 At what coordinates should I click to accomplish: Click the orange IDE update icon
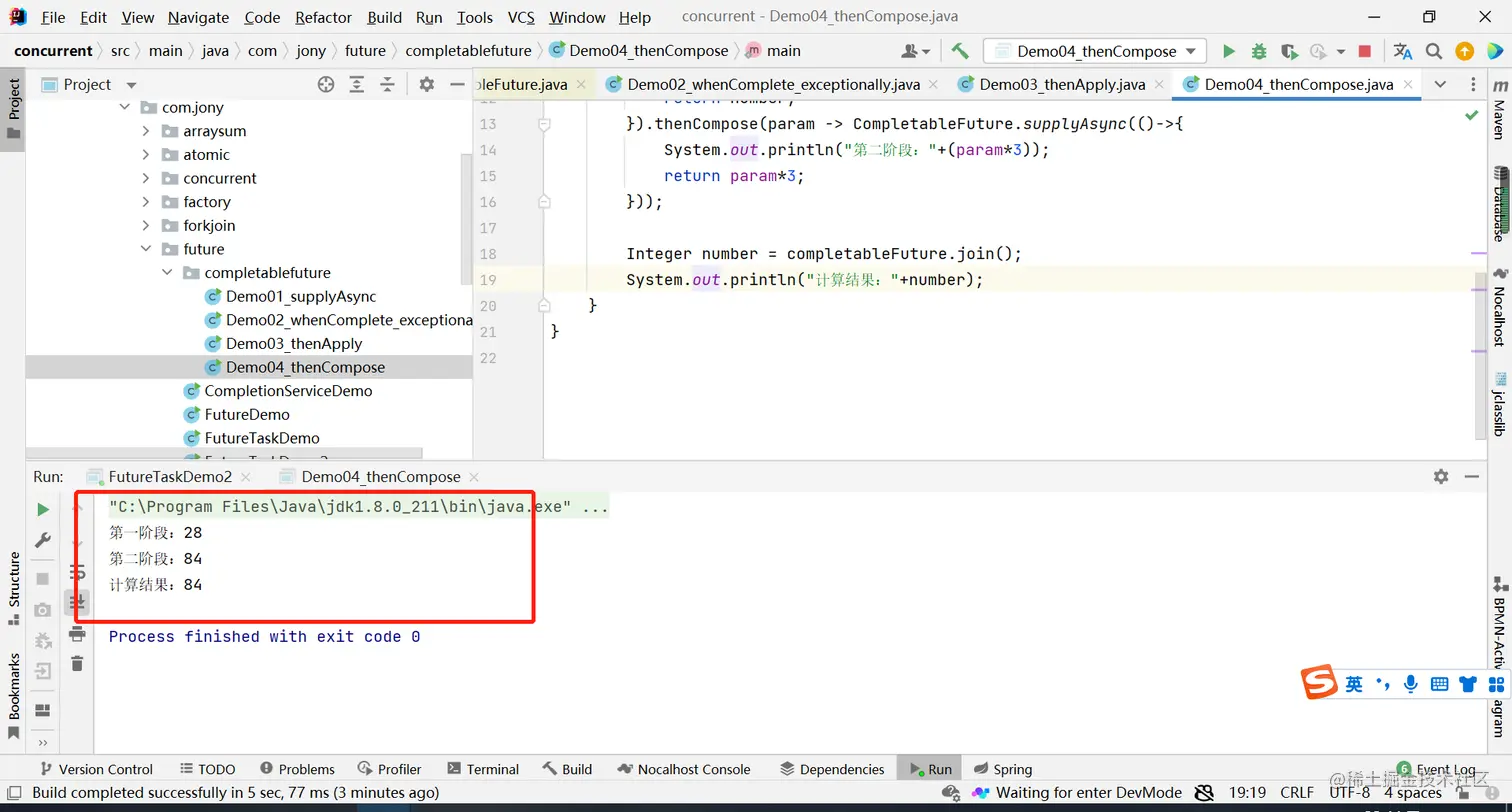[x=1464, y=51]
